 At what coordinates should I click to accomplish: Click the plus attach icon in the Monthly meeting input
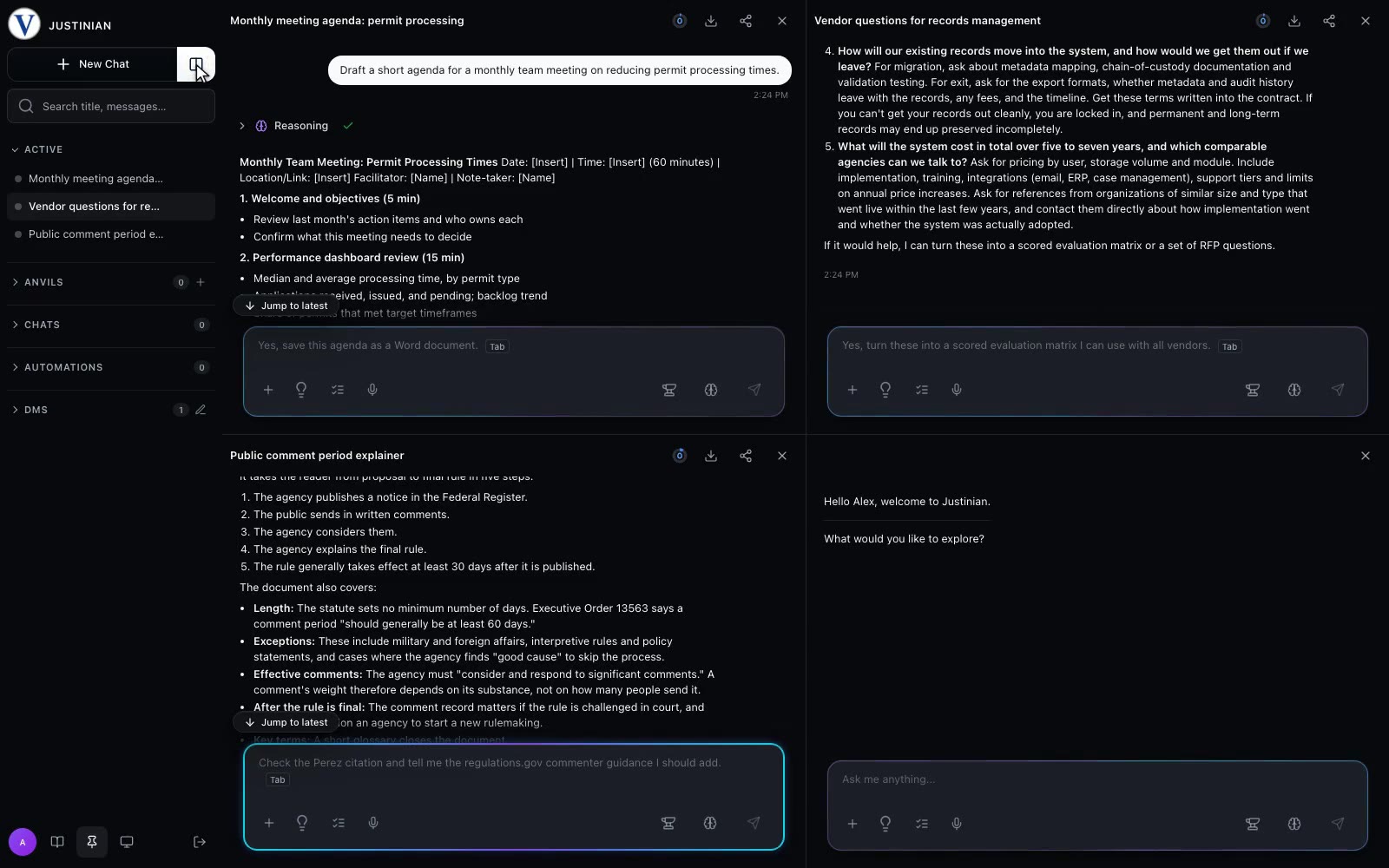(x=268, y=390)
